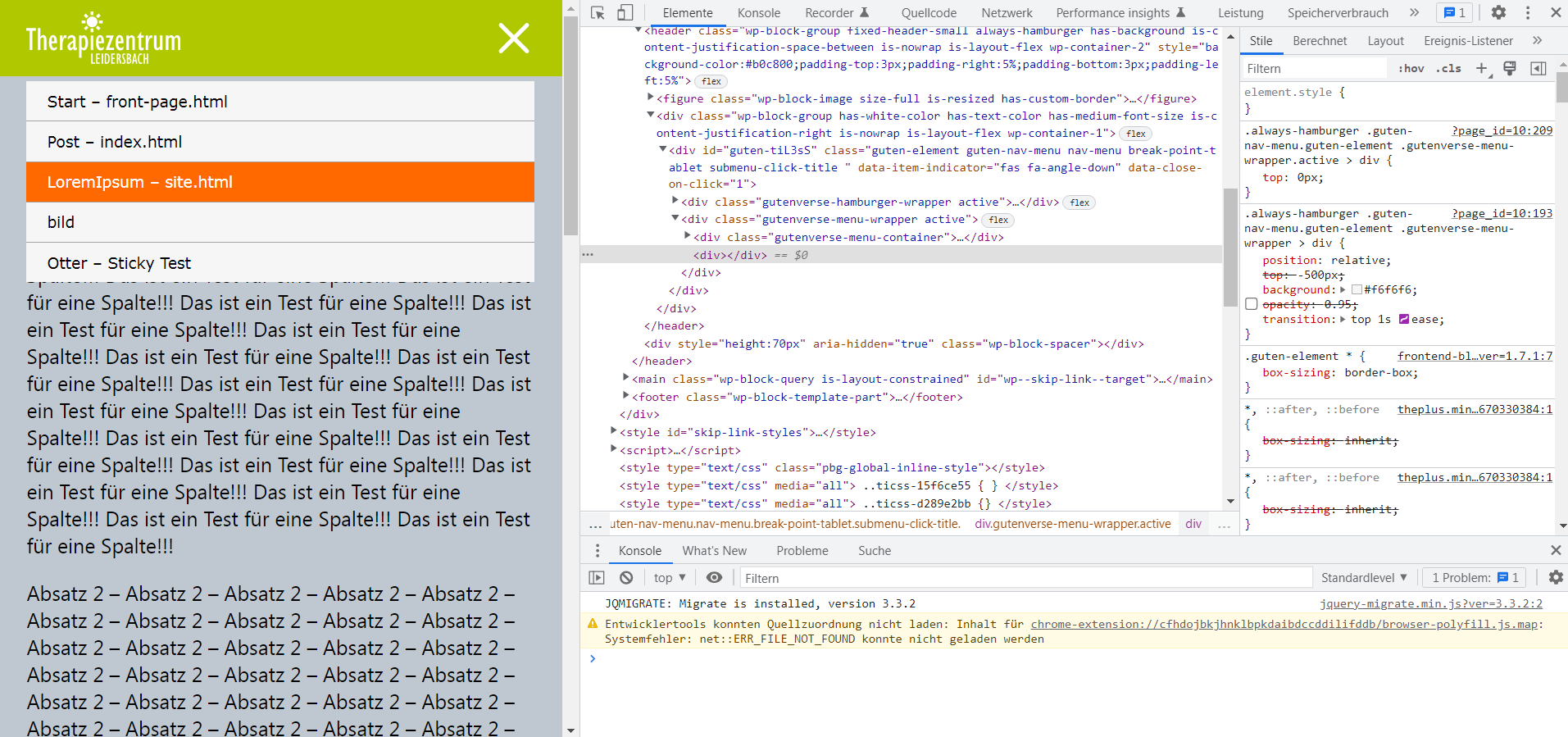Open the frontend-bl…ver=1.7.1:7 stylesheet link

[x=1475, y=356]
